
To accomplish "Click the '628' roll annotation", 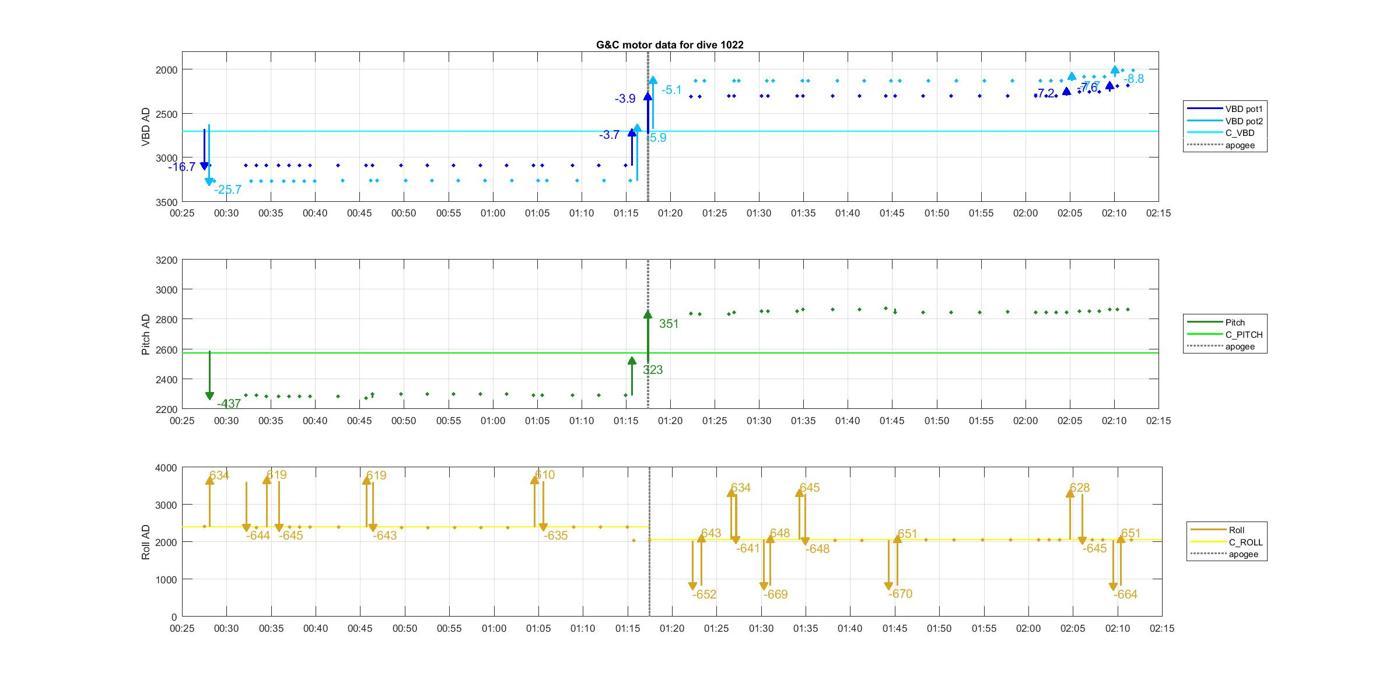I will [x=1080, y=488].
